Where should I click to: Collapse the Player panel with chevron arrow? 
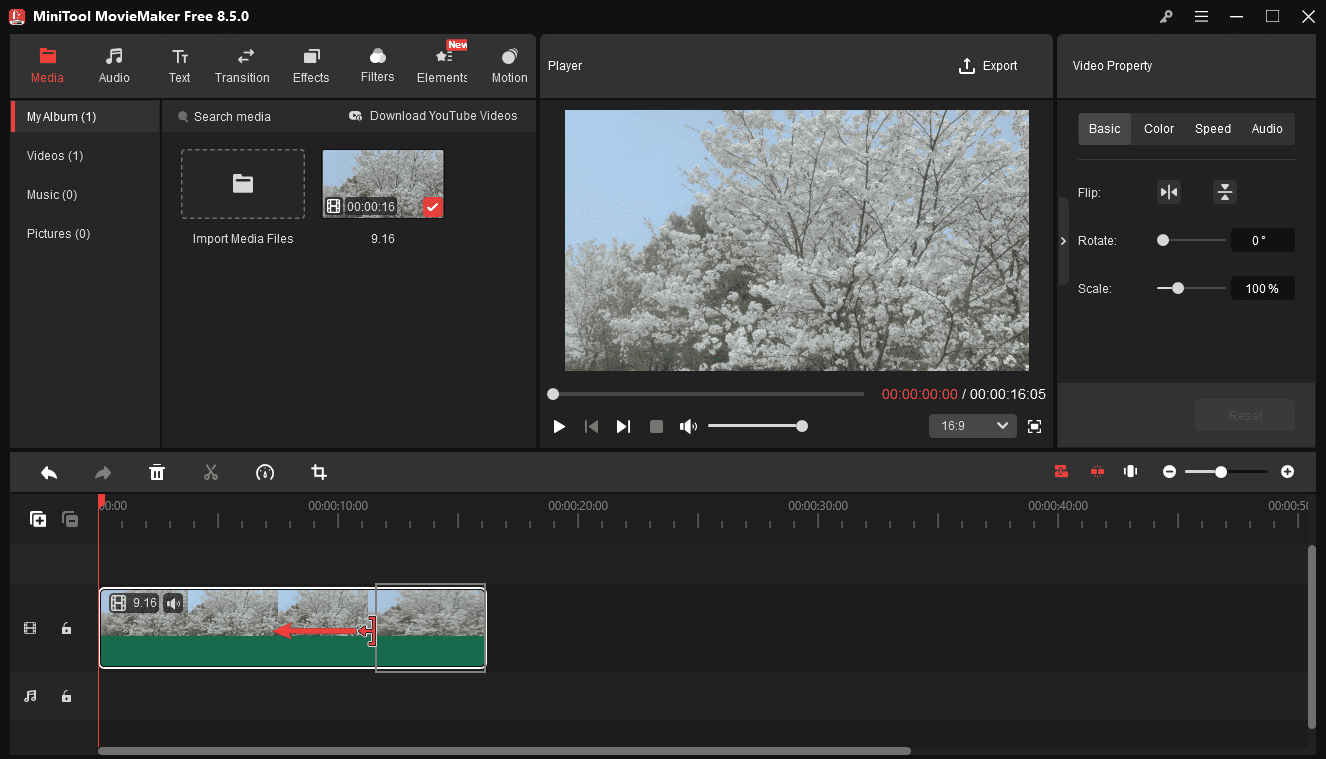[x=1063, y=240]
